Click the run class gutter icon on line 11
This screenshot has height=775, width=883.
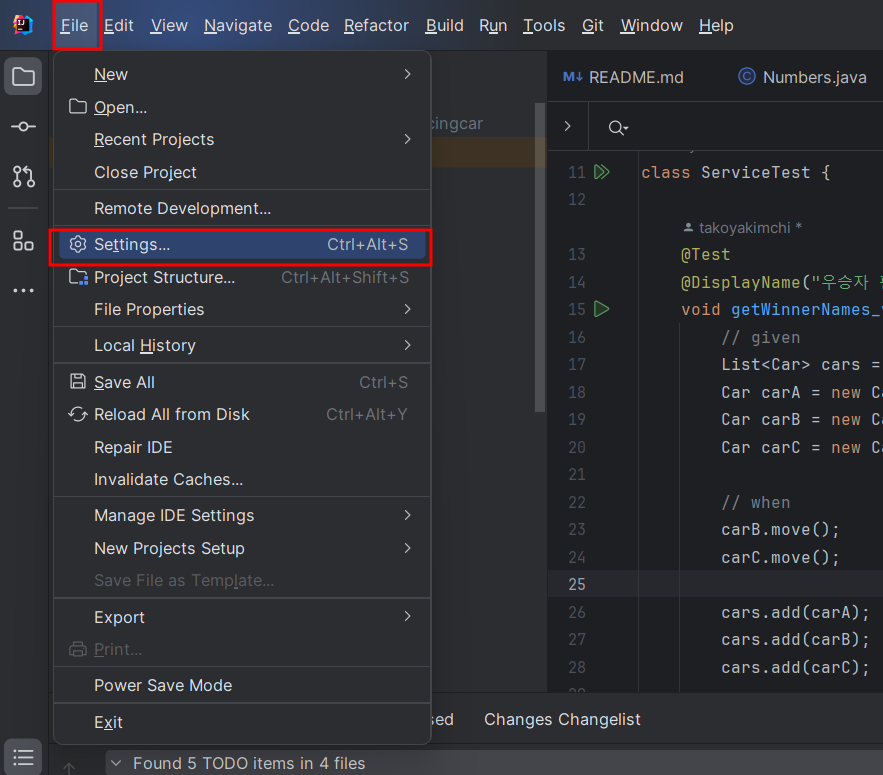tap(602, 172)
